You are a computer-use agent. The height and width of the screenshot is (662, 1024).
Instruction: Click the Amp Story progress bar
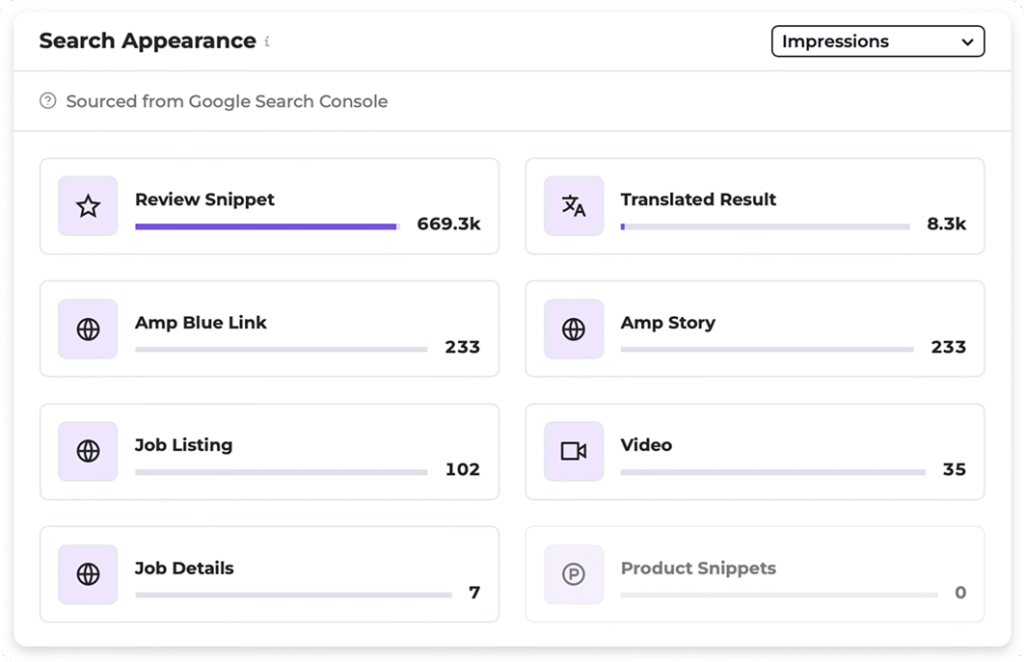(766, 349)
